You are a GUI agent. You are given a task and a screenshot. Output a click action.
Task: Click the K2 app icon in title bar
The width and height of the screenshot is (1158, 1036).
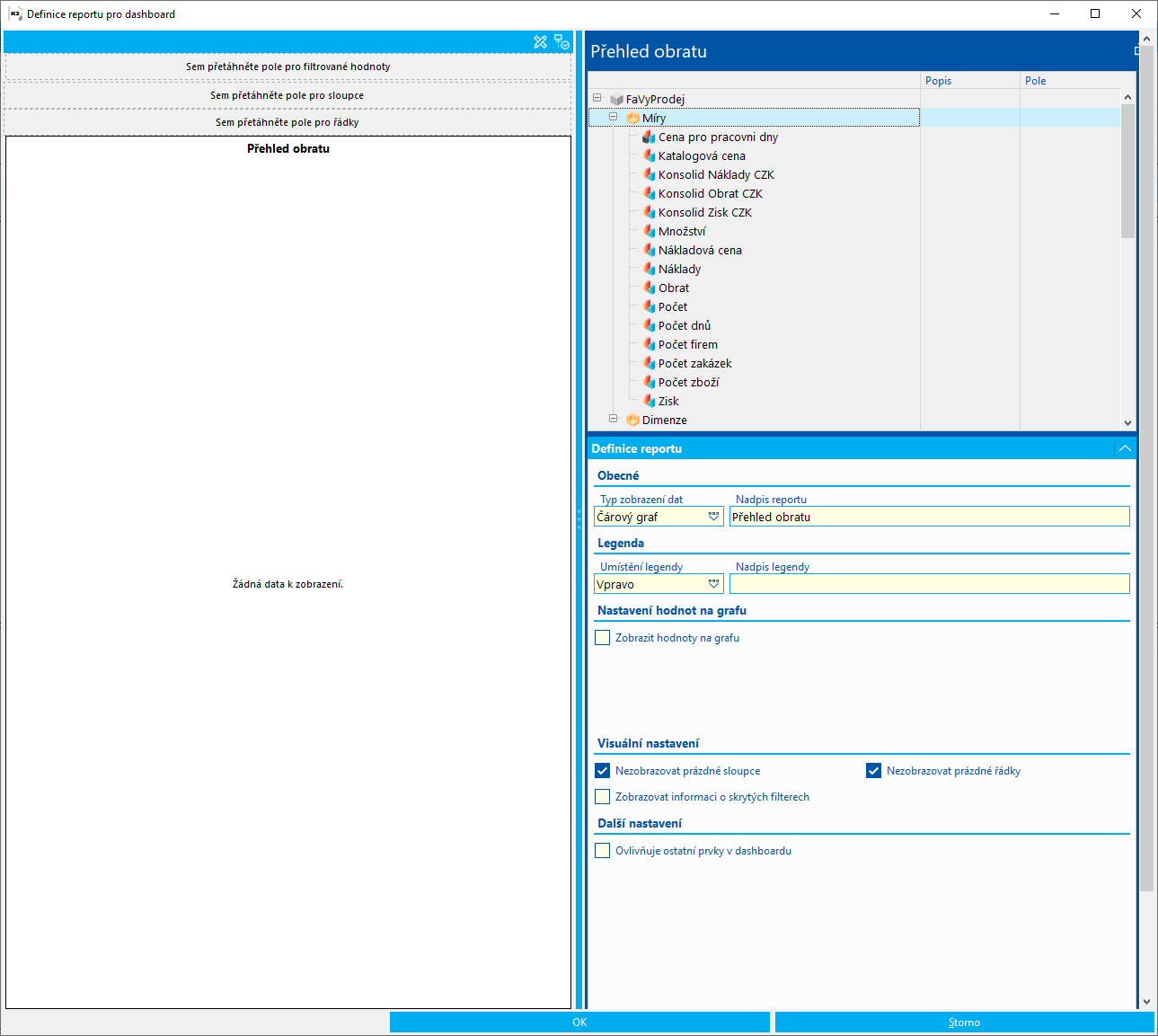coord(15,13)
